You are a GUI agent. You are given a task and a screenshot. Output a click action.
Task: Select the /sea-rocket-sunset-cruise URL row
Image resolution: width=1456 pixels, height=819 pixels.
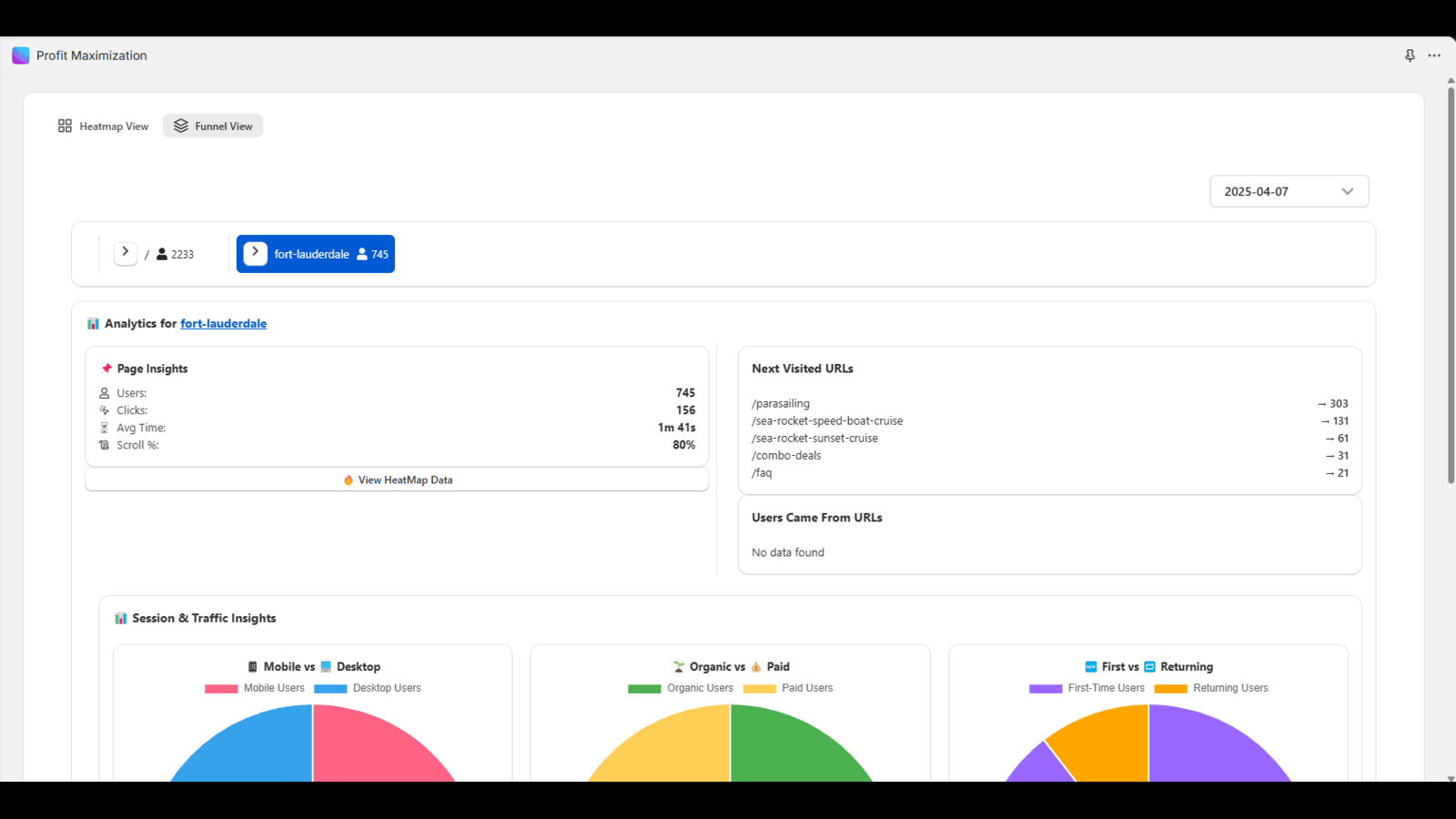(1050, 438)
